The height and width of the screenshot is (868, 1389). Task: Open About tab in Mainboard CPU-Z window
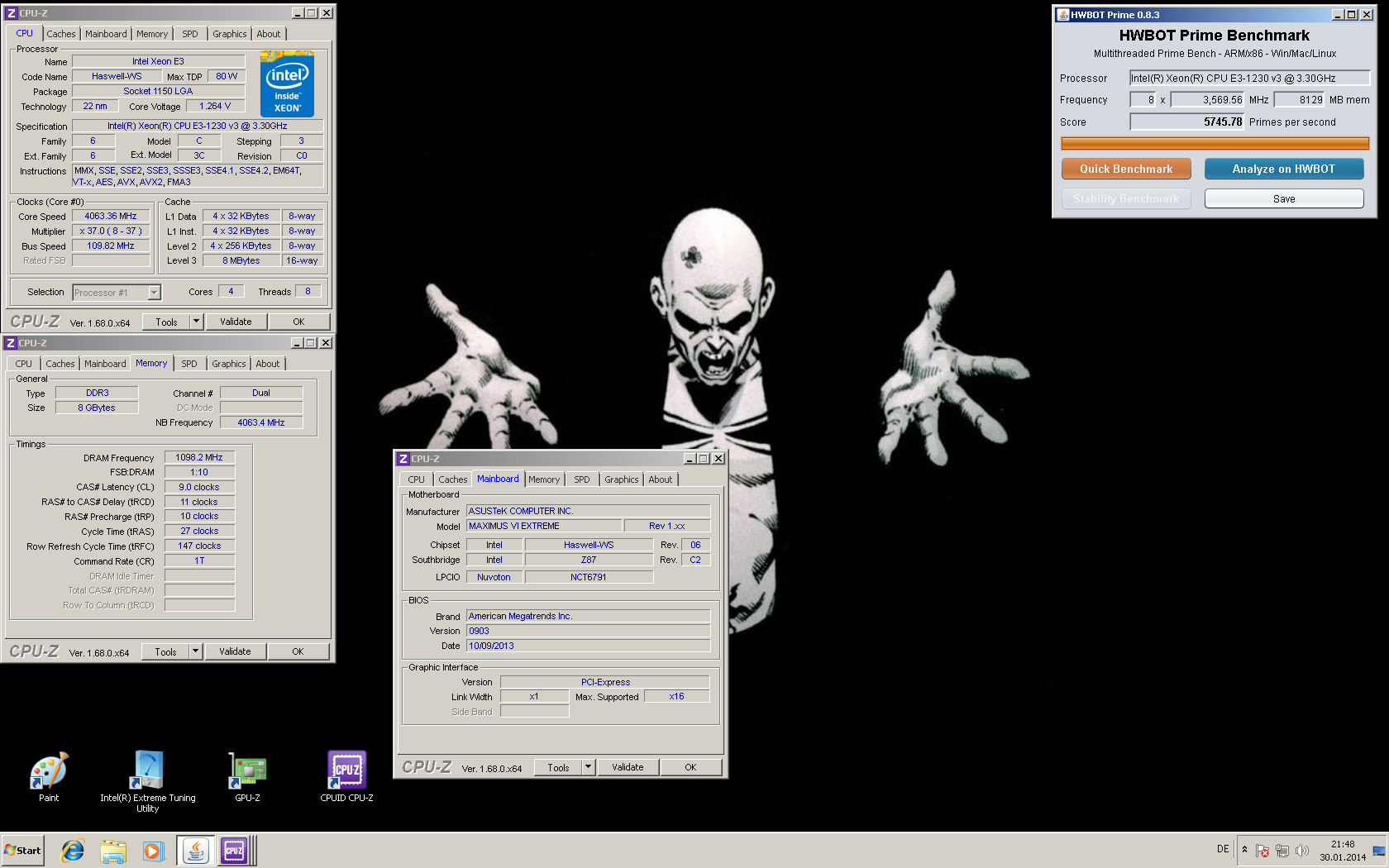[x=661, y=479]
